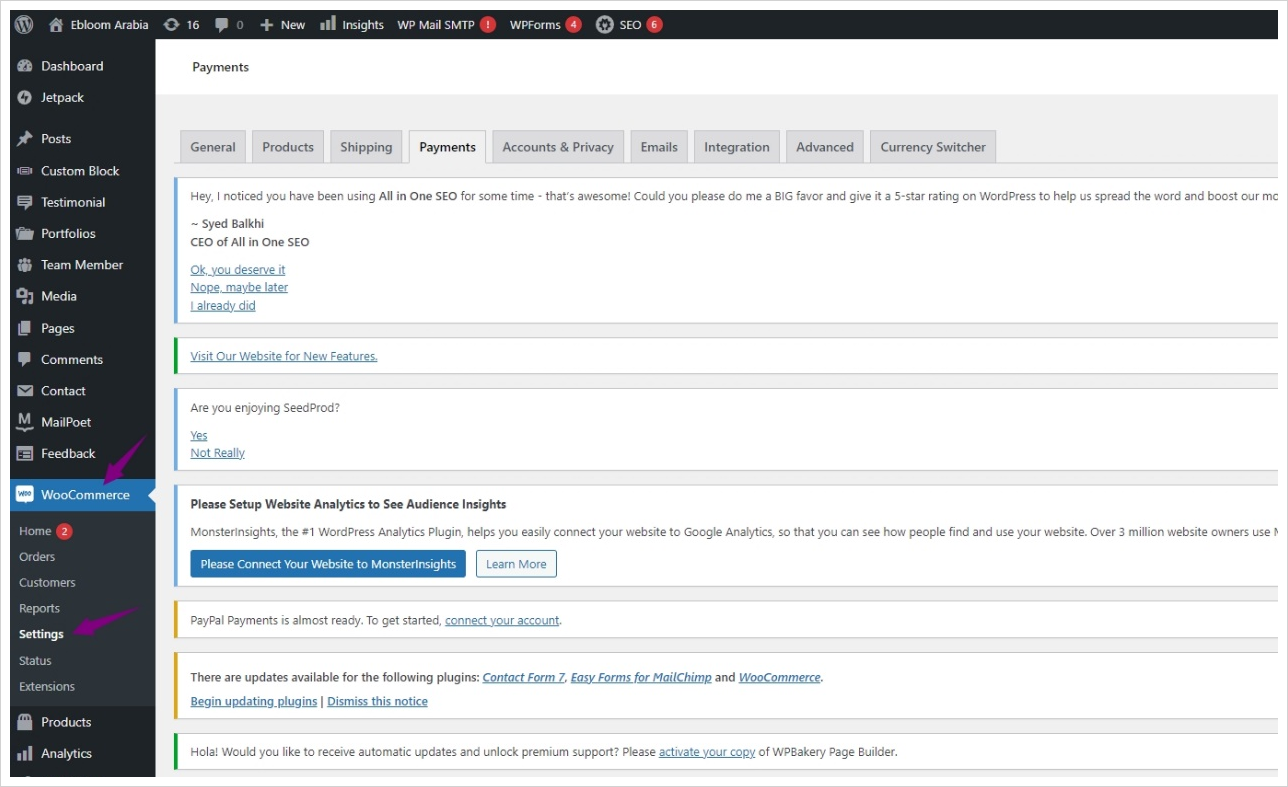The height and width of the screenshot is (787, 1288).
Task: Answer Yes to the SeedProd question
Action: click(x=199, y=435)
